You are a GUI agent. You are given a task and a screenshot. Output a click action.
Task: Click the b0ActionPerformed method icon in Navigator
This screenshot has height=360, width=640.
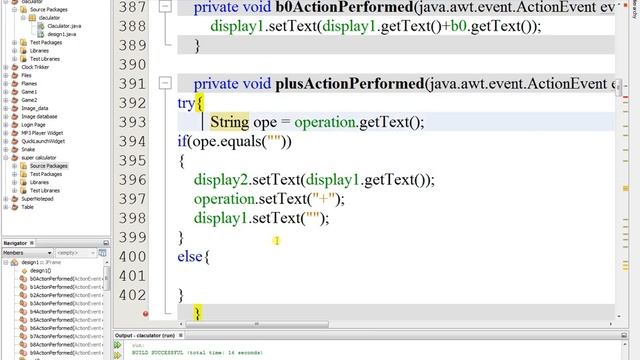click(x=23, y=279)
